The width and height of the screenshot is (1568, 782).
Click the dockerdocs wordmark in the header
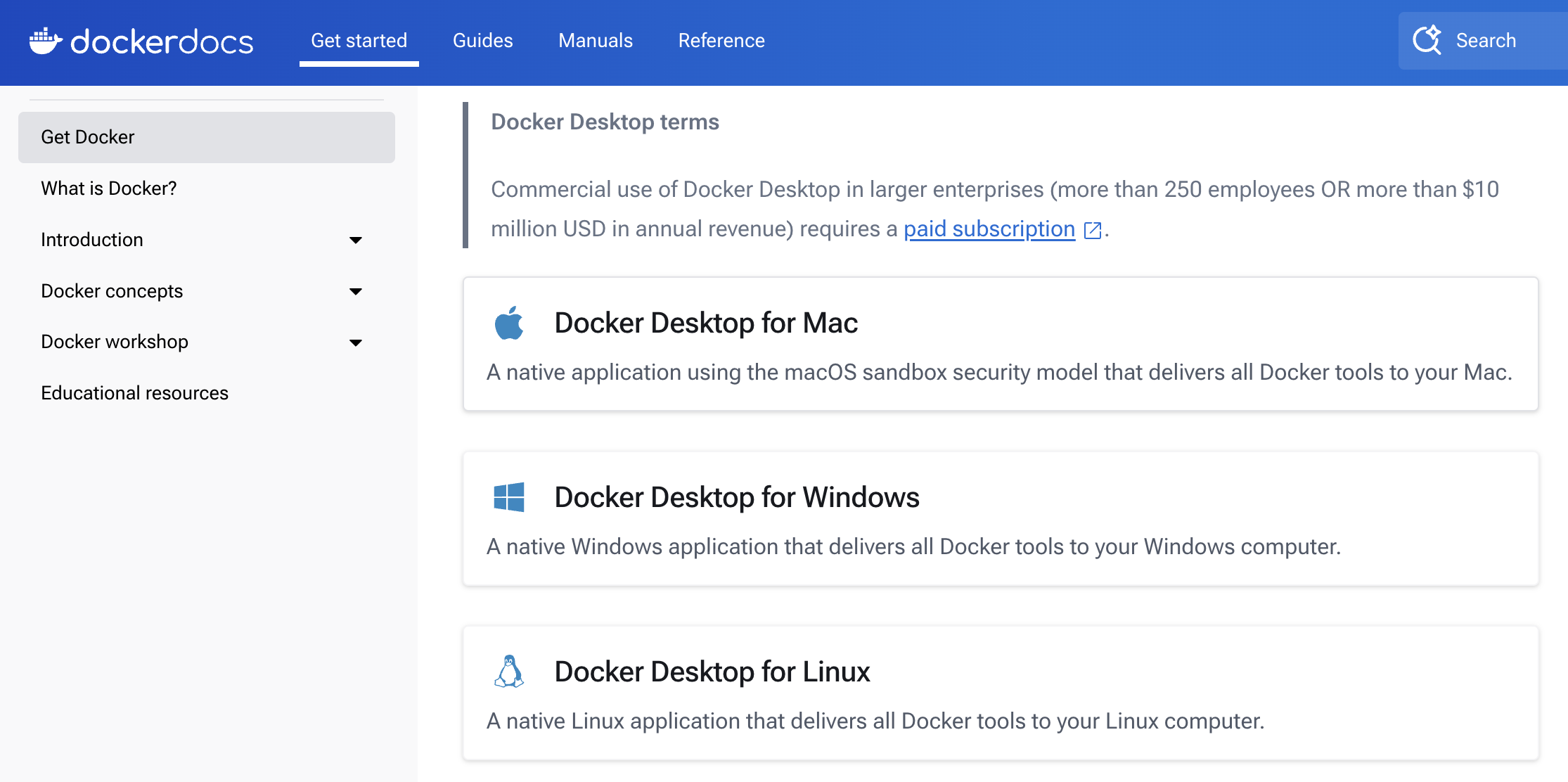coord(162,41)
